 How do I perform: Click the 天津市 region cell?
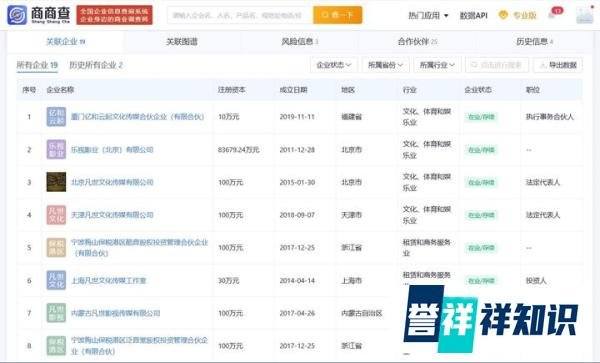(351, 215)
